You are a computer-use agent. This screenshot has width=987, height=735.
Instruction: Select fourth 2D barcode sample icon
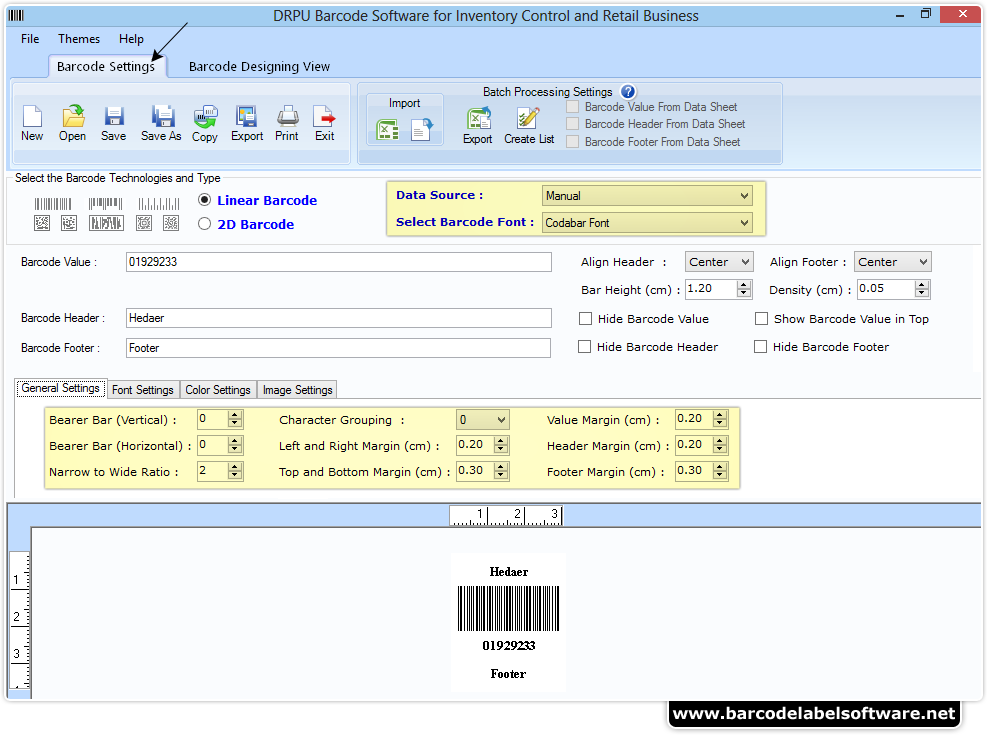[x=144, y=223]
